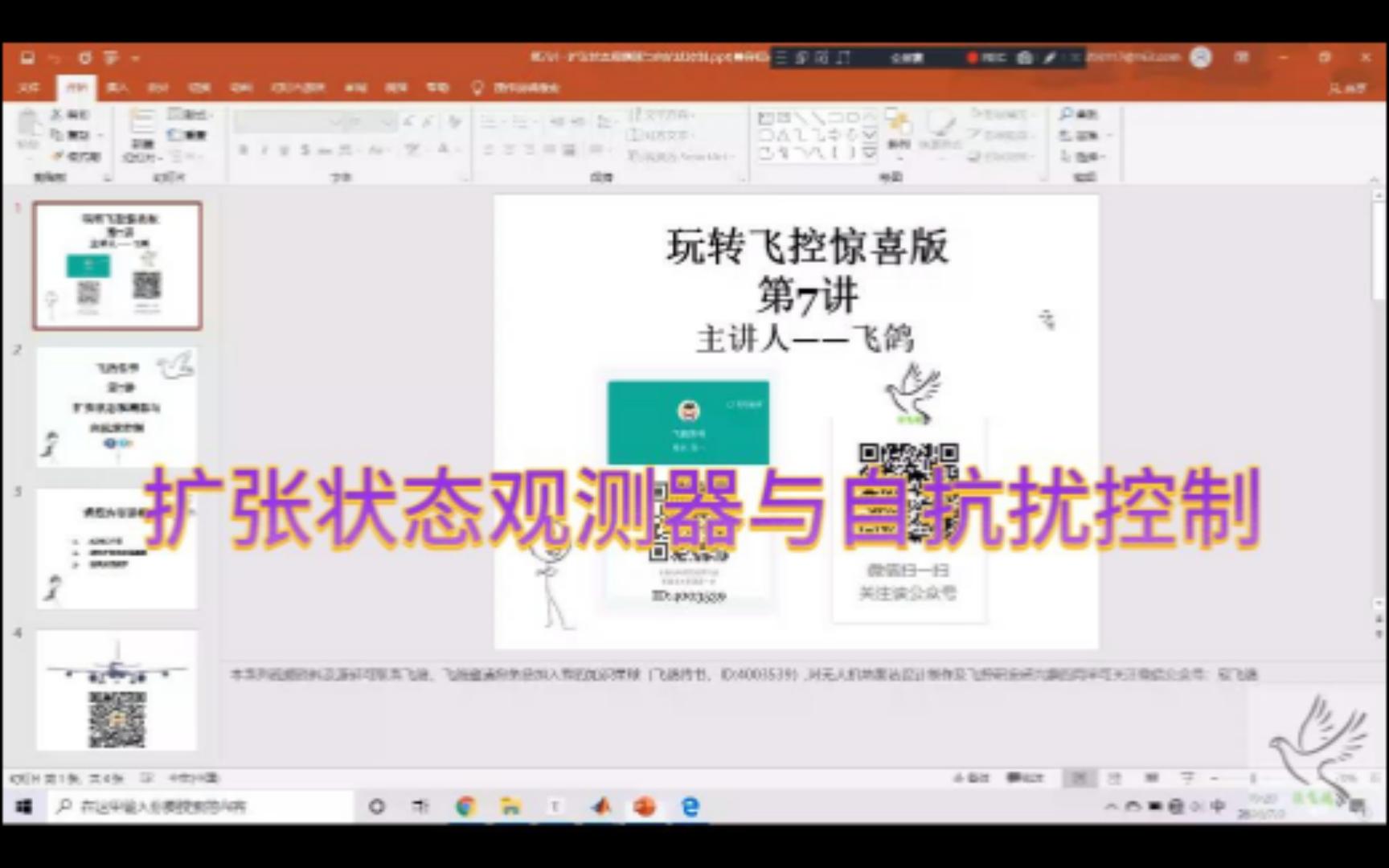1389x868 pixels.
Task: Clear all formatting from text
Action: [455, 121]
